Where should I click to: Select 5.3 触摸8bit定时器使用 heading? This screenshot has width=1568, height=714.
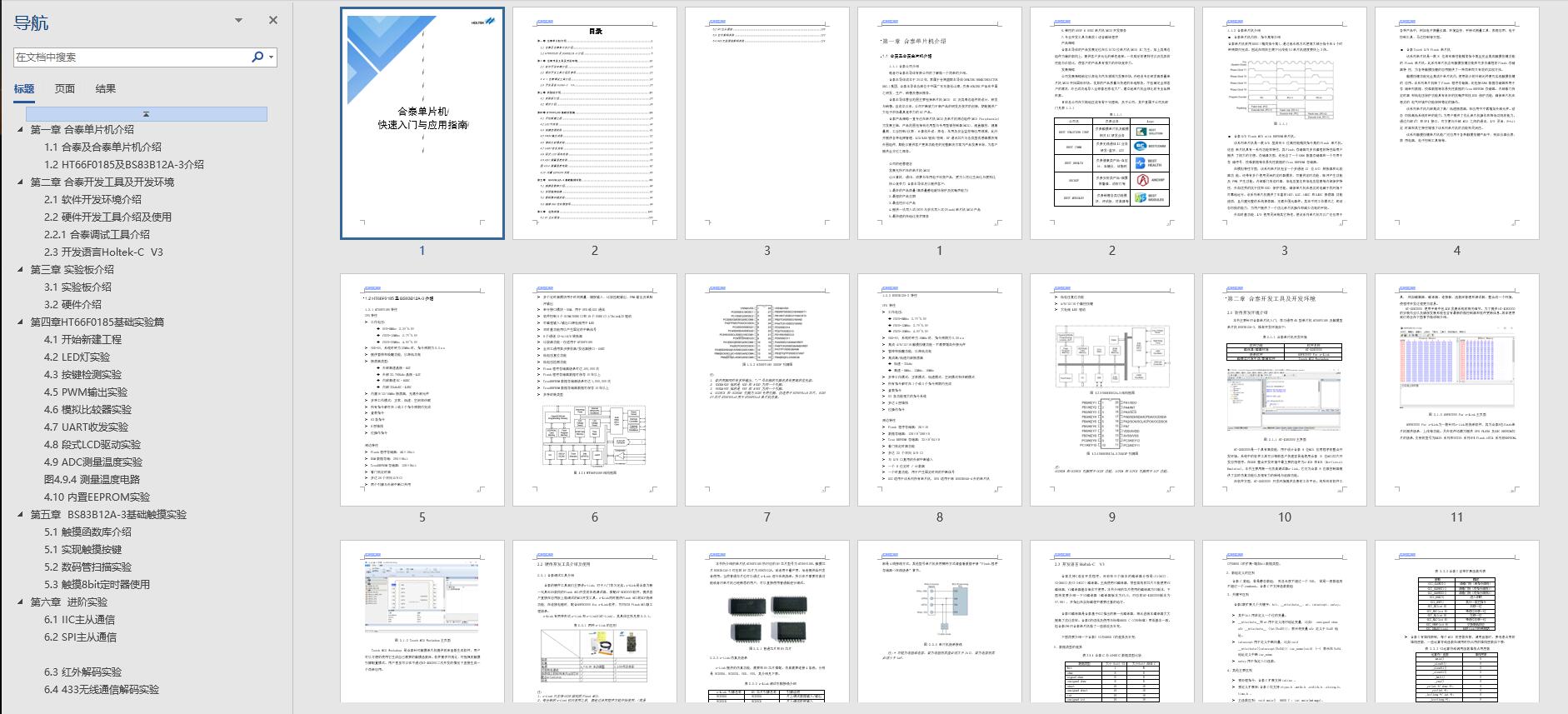[x=97, y=584]
